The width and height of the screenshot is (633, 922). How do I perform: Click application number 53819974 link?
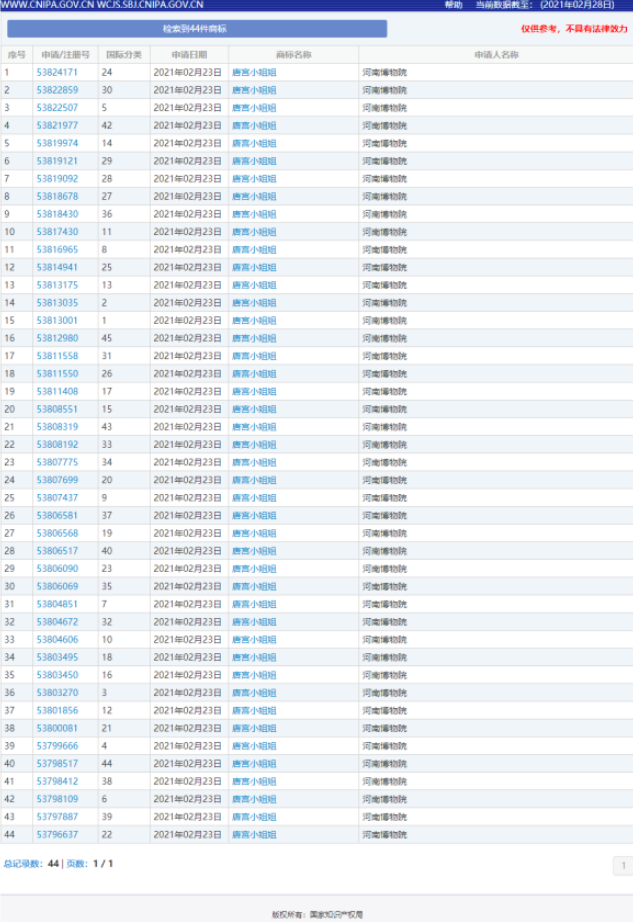(57, 143)
